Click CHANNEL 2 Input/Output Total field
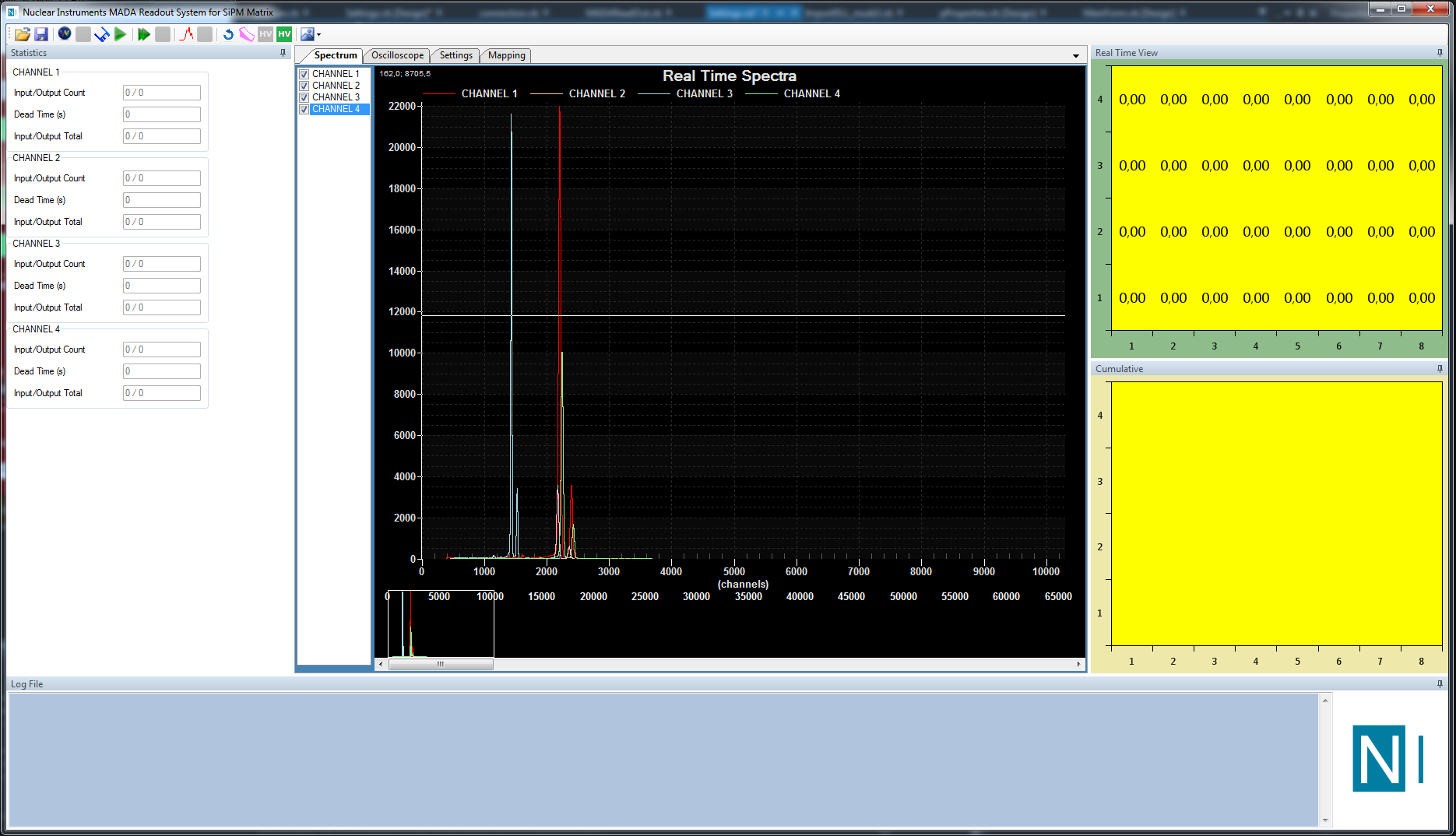Screen dimensions: 1456x836 [161, 222]
